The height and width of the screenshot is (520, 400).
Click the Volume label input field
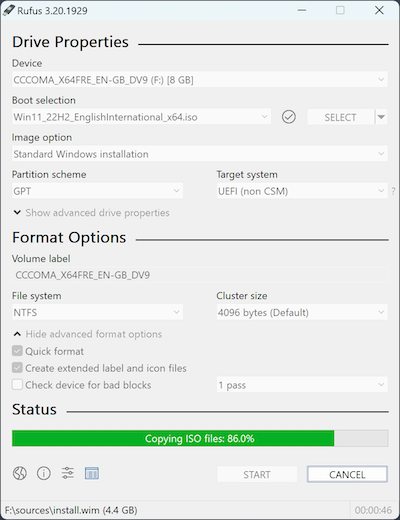coord(200,275)
